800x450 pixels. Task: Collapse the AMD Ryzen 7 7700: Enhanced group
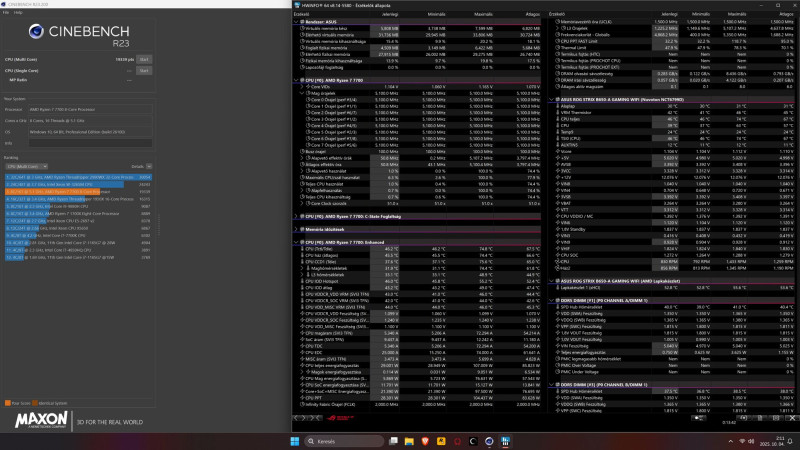click(x=296, y=242)
